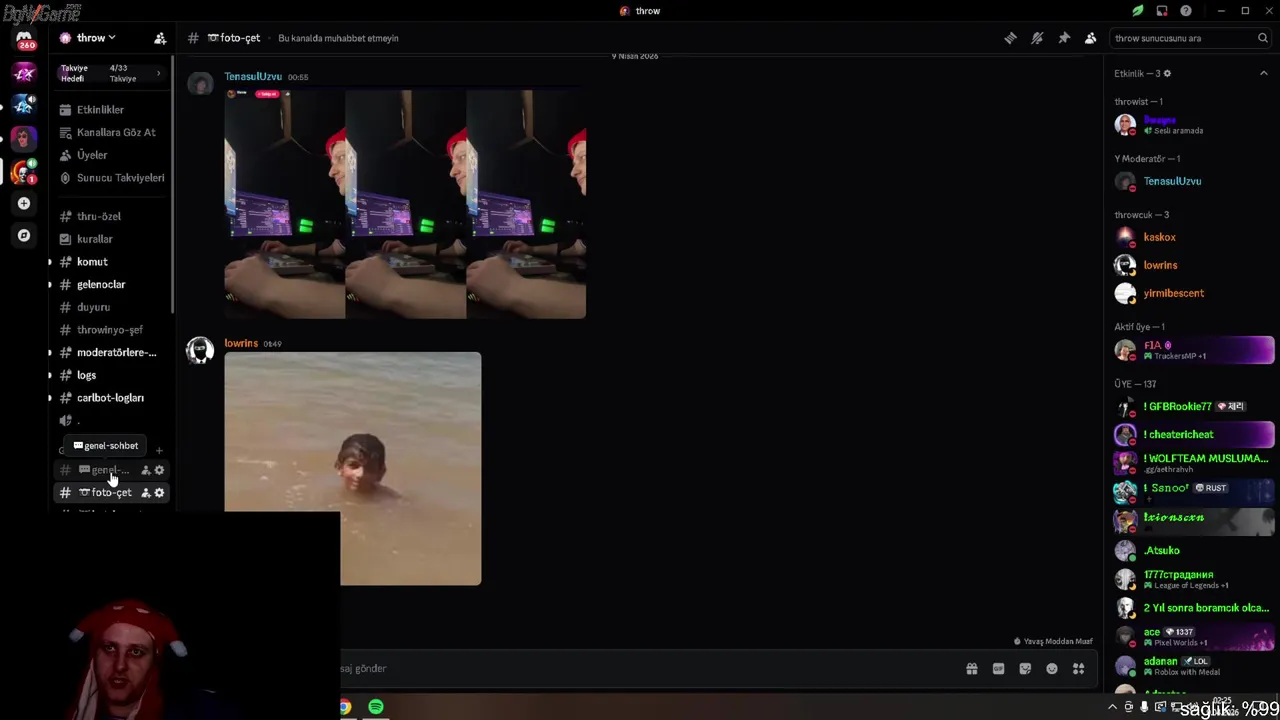Viewport: 1280px width, 720px height.
Task: Open the sticker picker
Action: [x=1025, y=669]
